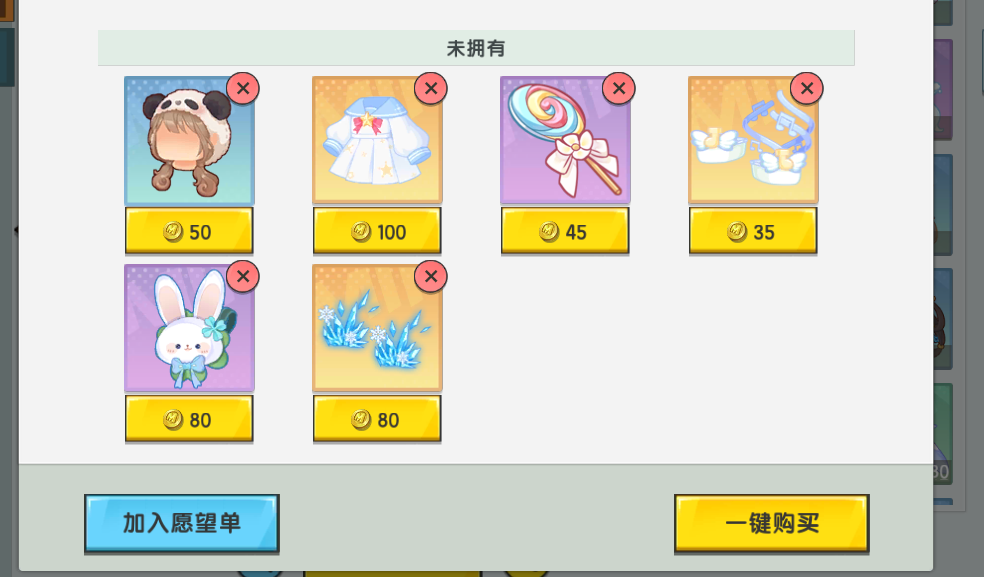984x577 pixels.
Task: Buy the sailor dress for 100 coins
Action: pos(377,231)
